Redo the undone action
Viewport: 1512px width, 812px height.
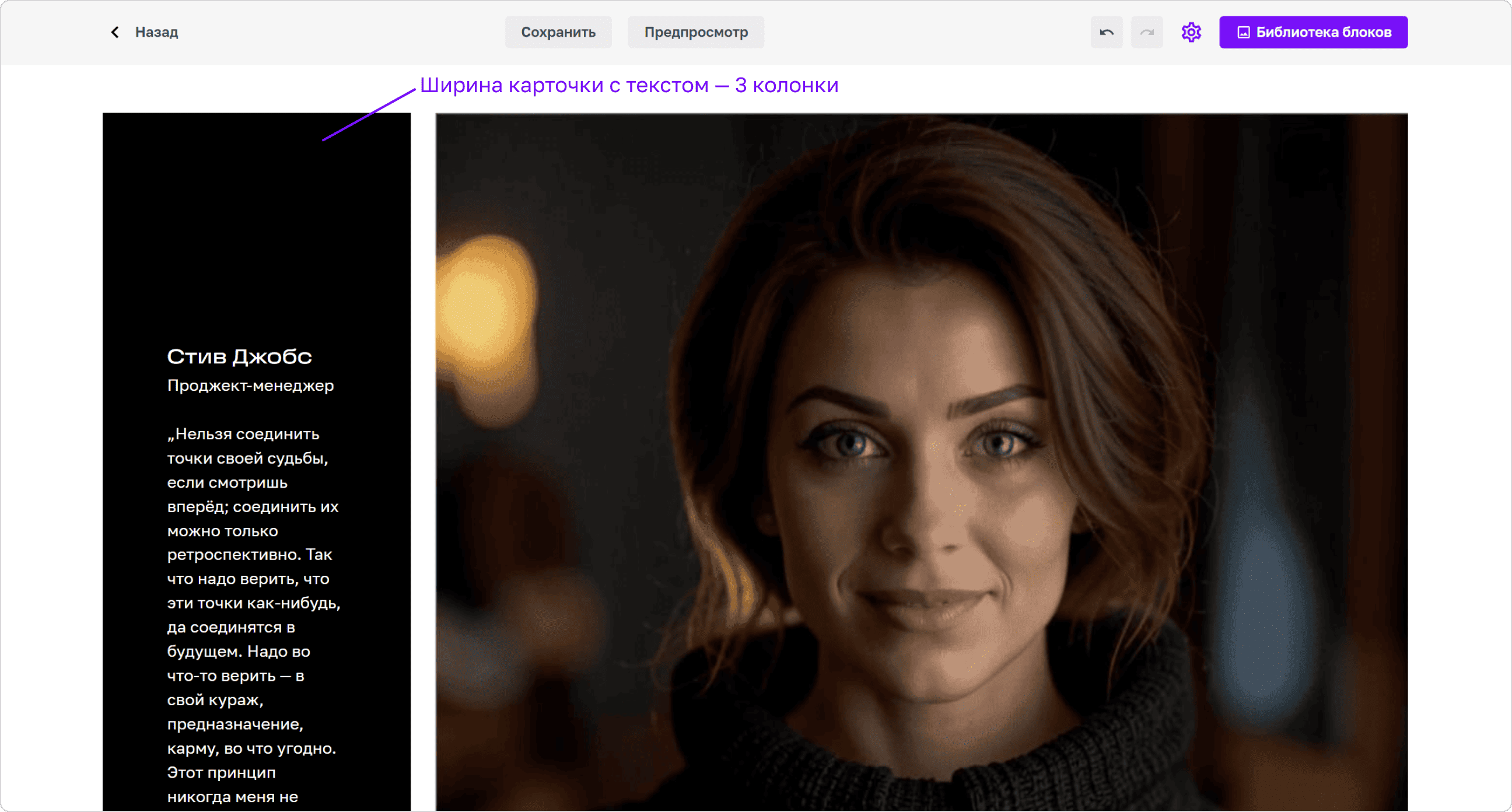tap(1147, 32)
